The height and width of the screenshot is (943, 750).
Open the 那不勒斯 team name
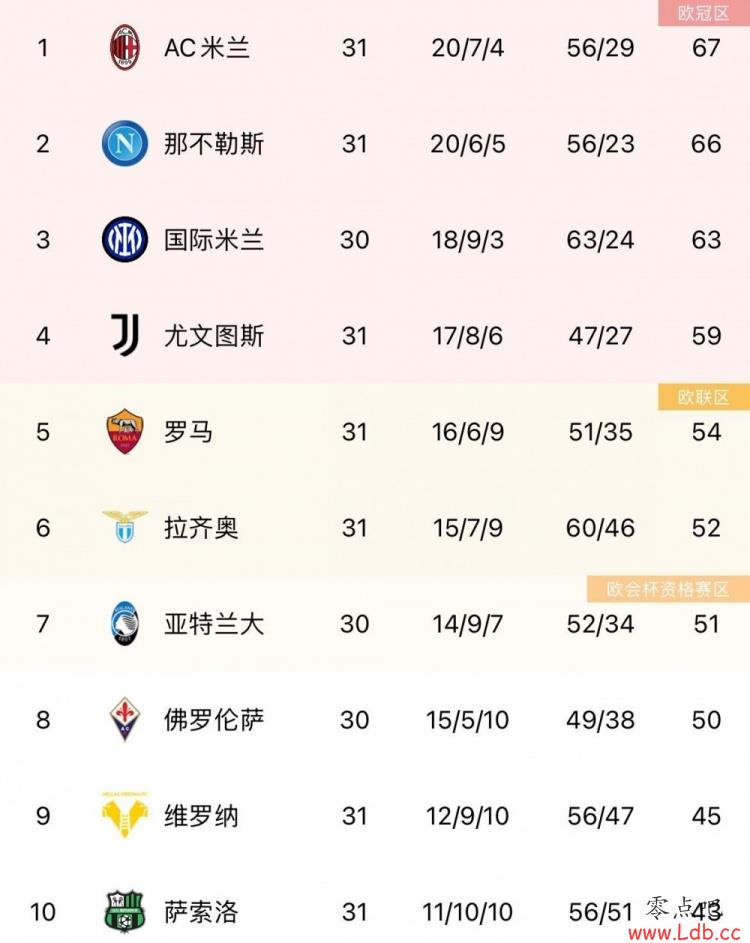coord(214,144)
